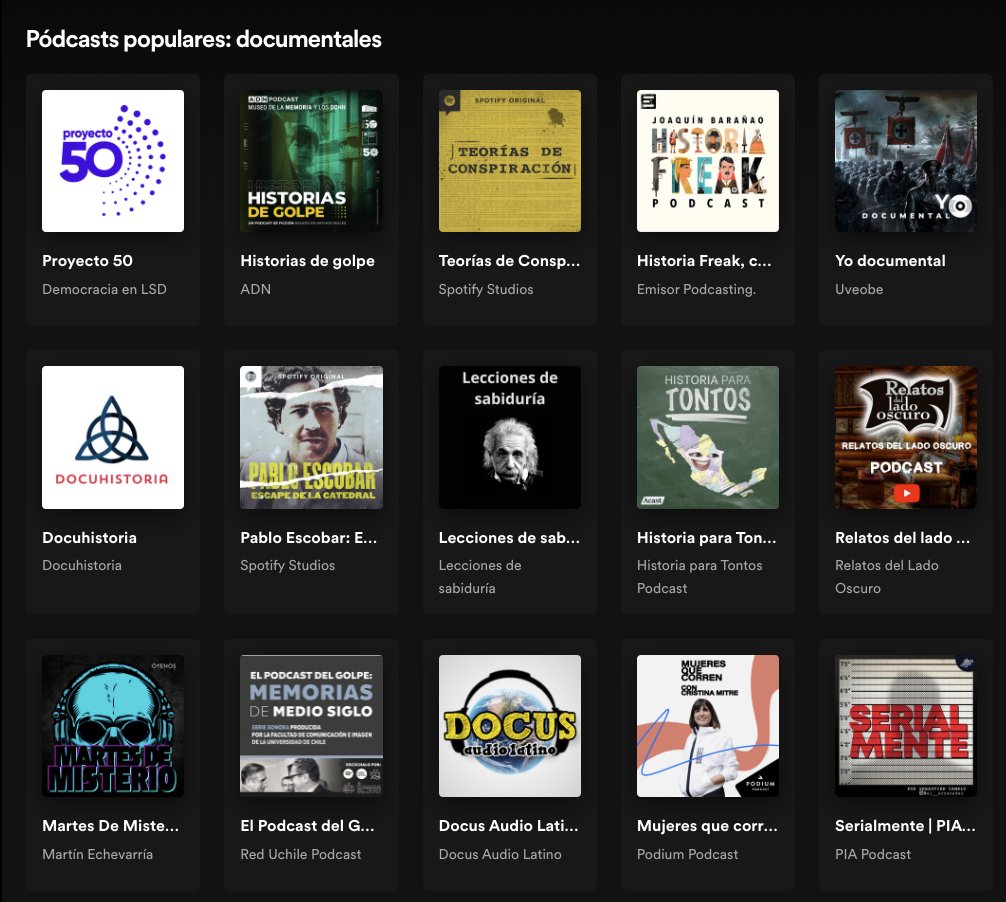This screenshot has width=1006, height=902.
Task: Click the 'Docus Audio Latino' publisher text
Action: pos(500,854)
